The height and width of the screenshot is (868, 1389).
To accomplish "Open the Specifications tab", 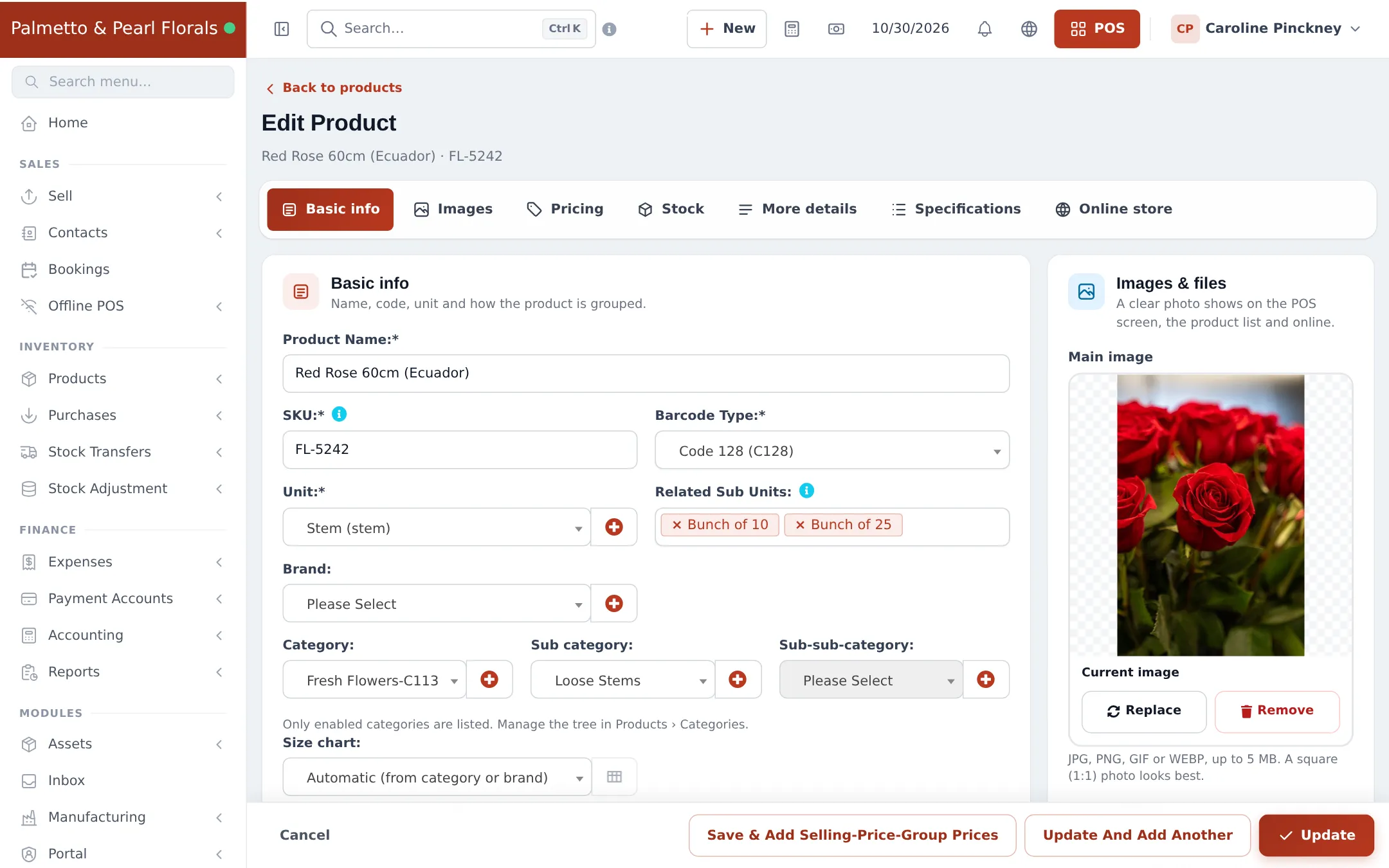I will 956,210.
